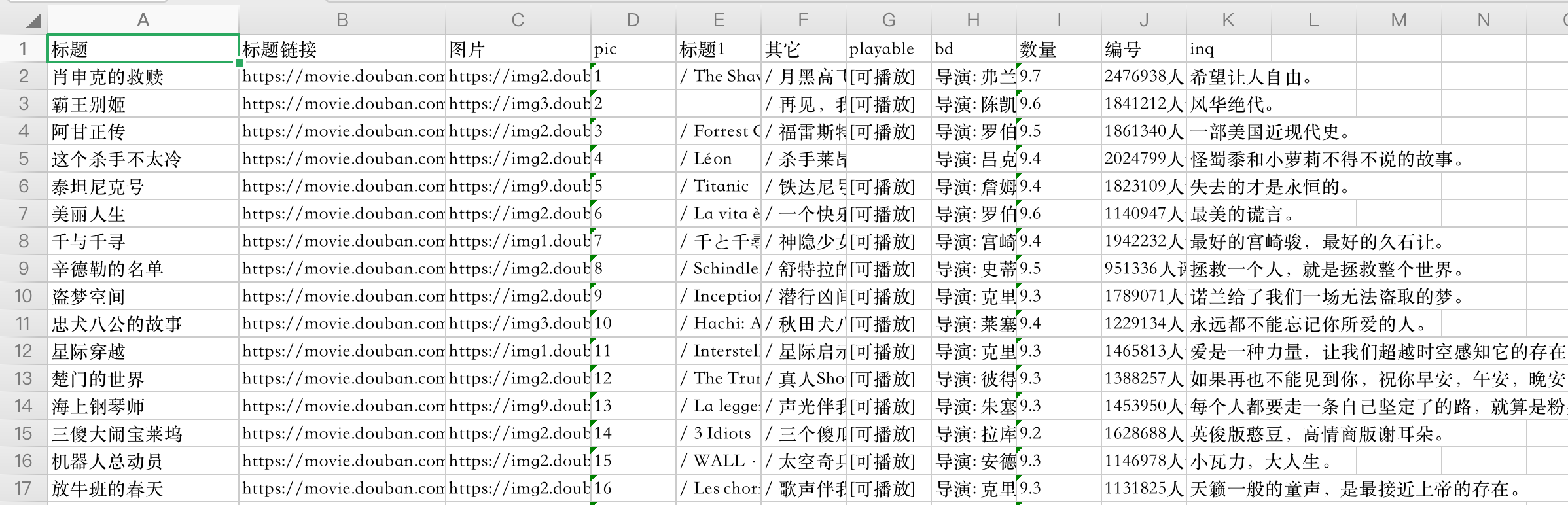Click cell 放牛班的春天
This screenshot has height=505, width=1568.
click(x=143, y=489)
